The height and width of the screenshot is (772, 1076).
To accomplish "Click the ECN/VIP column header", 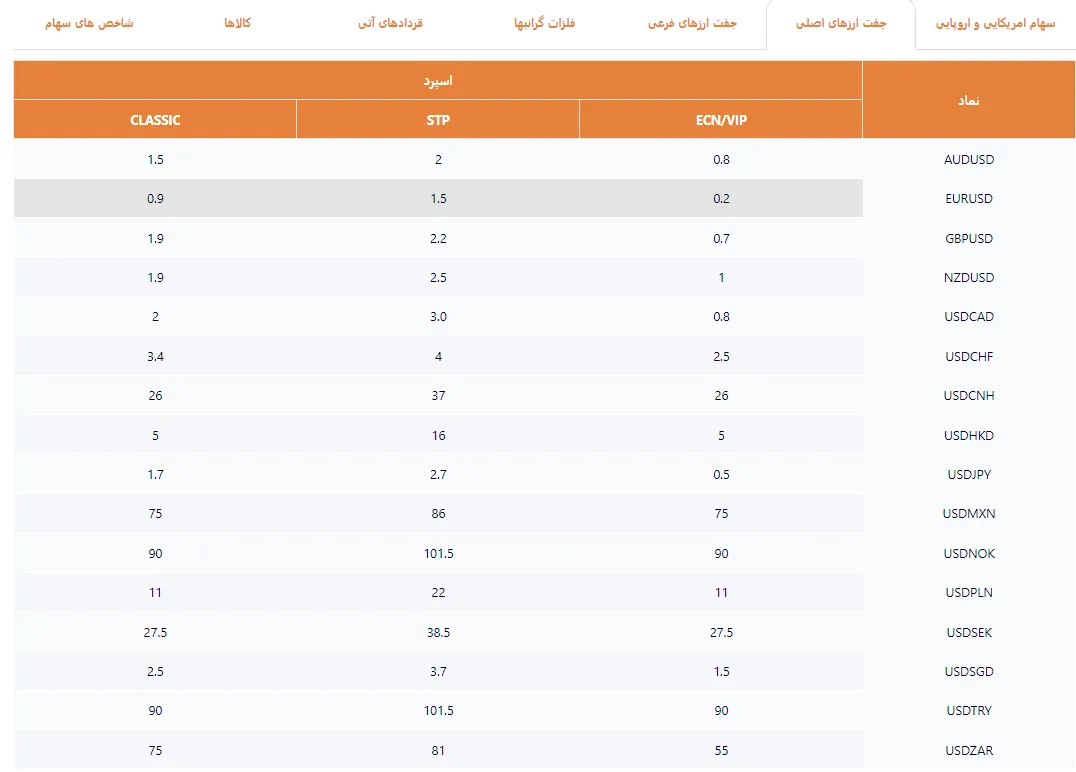I will (x=721, y=120).
